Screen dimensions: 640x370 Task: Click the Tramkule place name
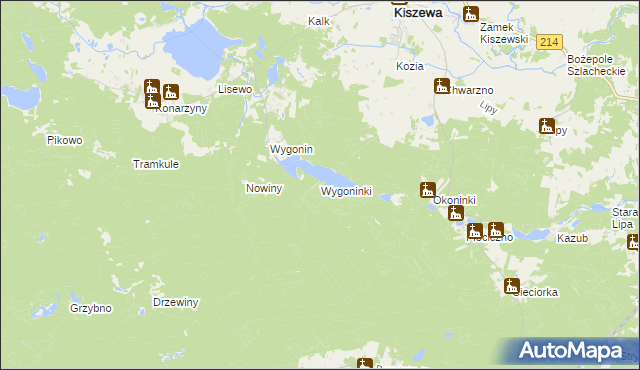pyautogui.click(x=156, y=164)
